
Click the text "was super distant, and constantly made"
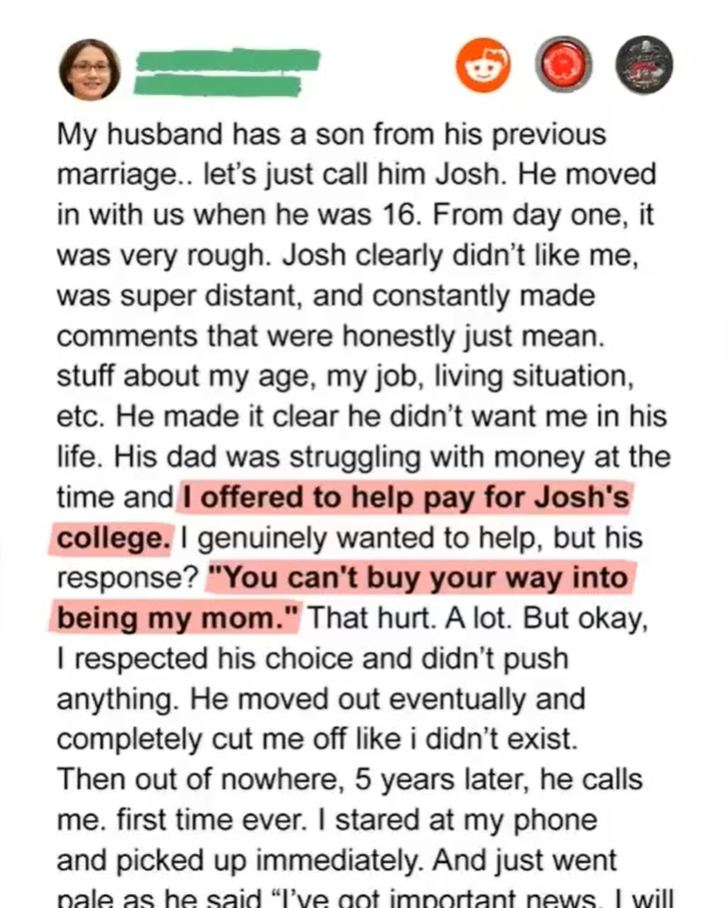[325, 295]
